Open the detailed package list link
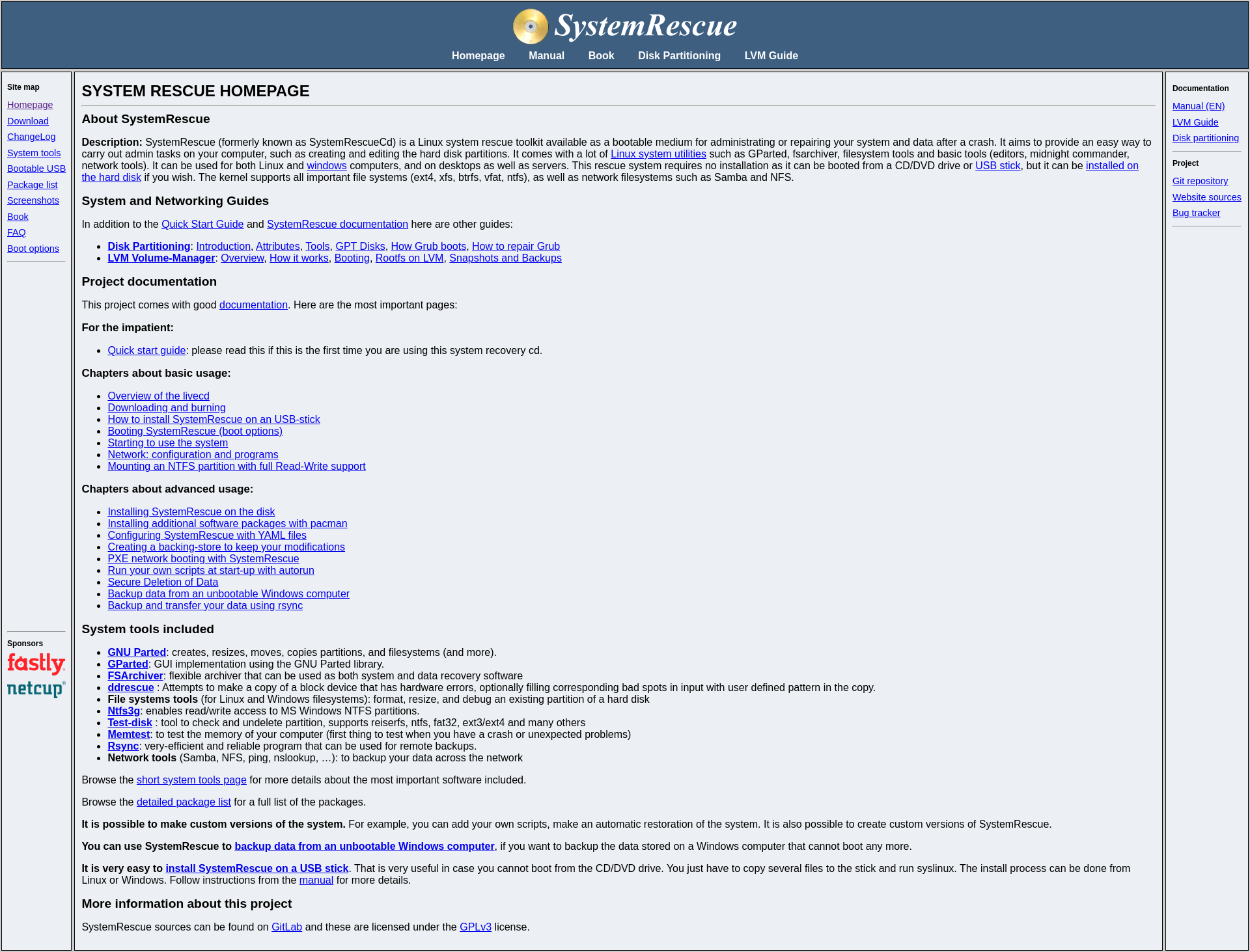 (x=184, y=802)
